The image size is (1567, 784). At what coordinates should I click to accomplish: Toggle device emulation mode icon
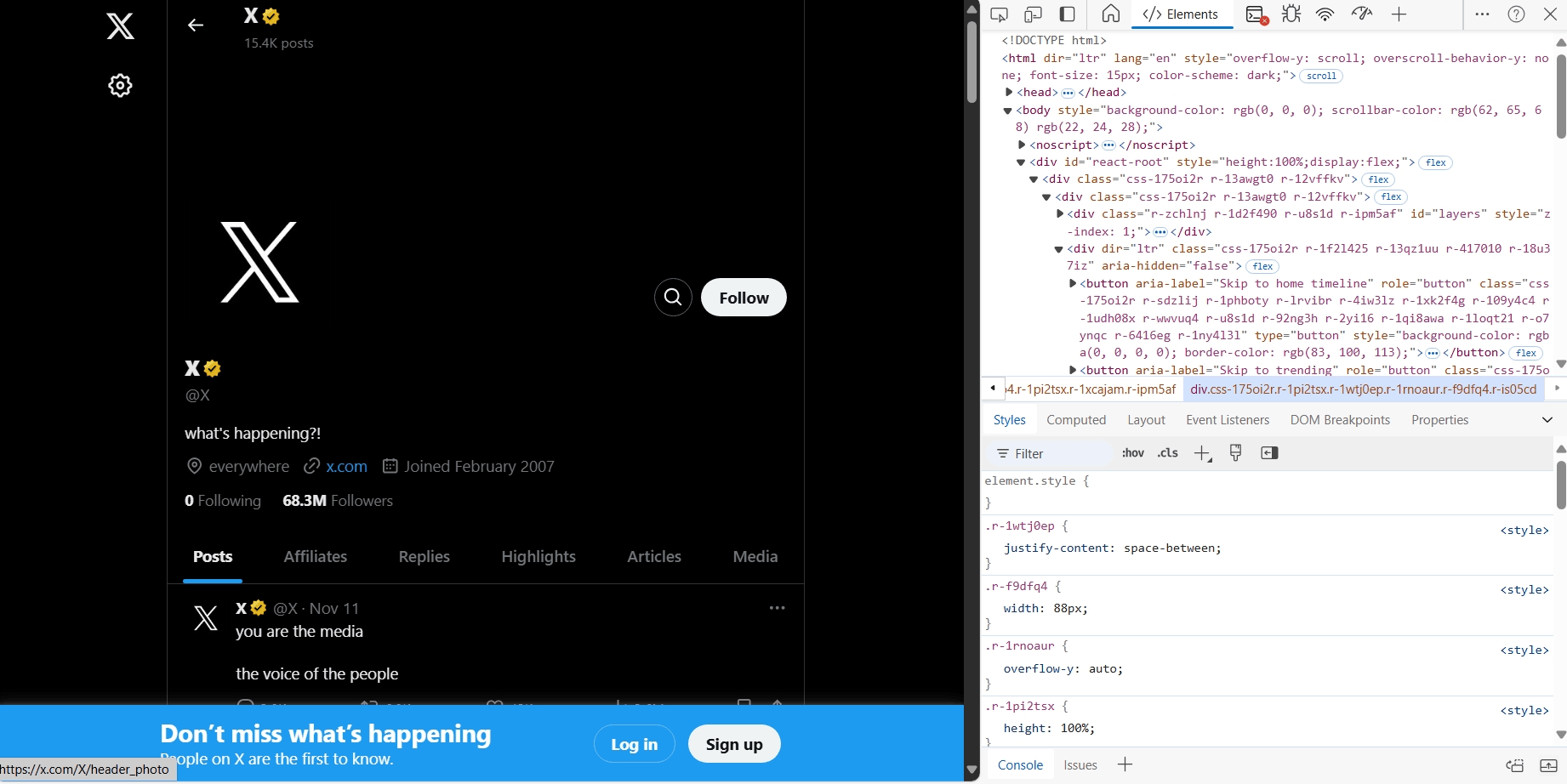coord(1033,14)
